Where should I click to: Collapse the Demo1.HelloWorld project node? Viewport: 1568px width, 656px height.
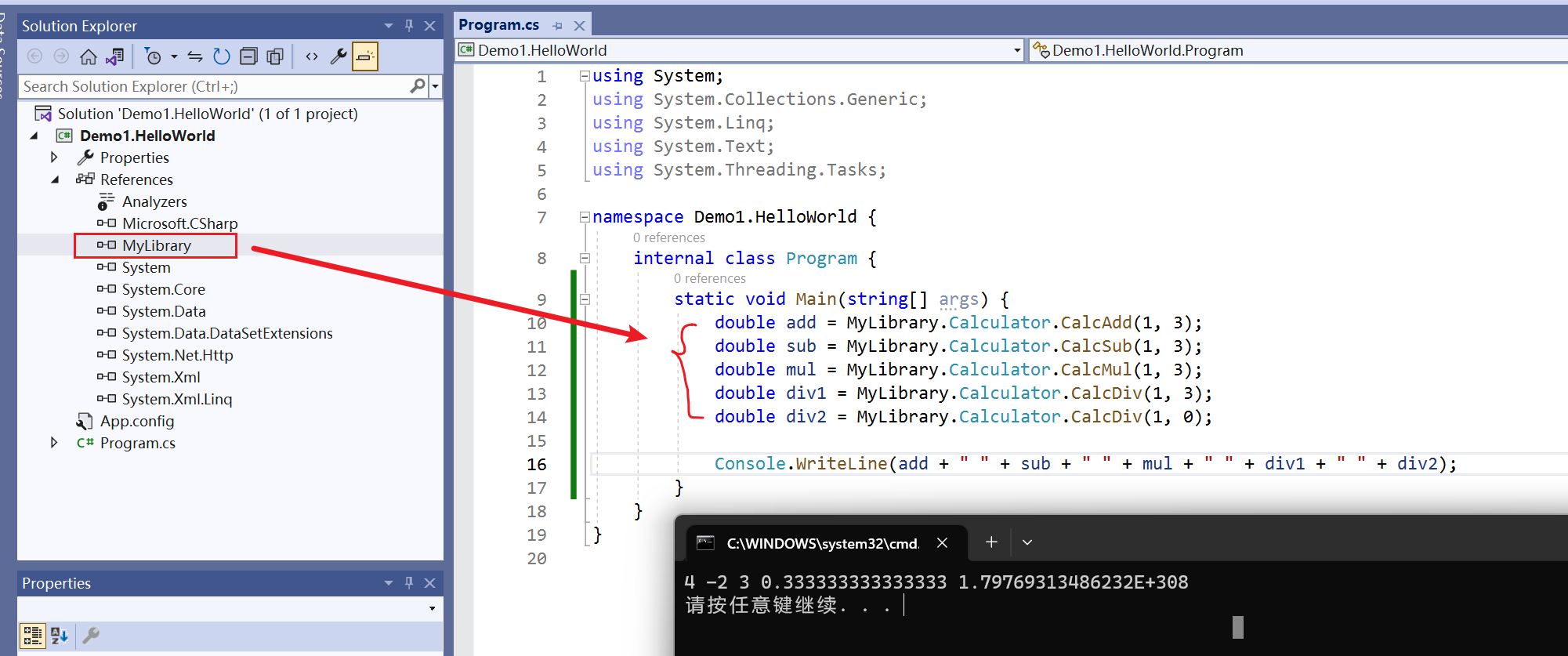pos(34,136)
